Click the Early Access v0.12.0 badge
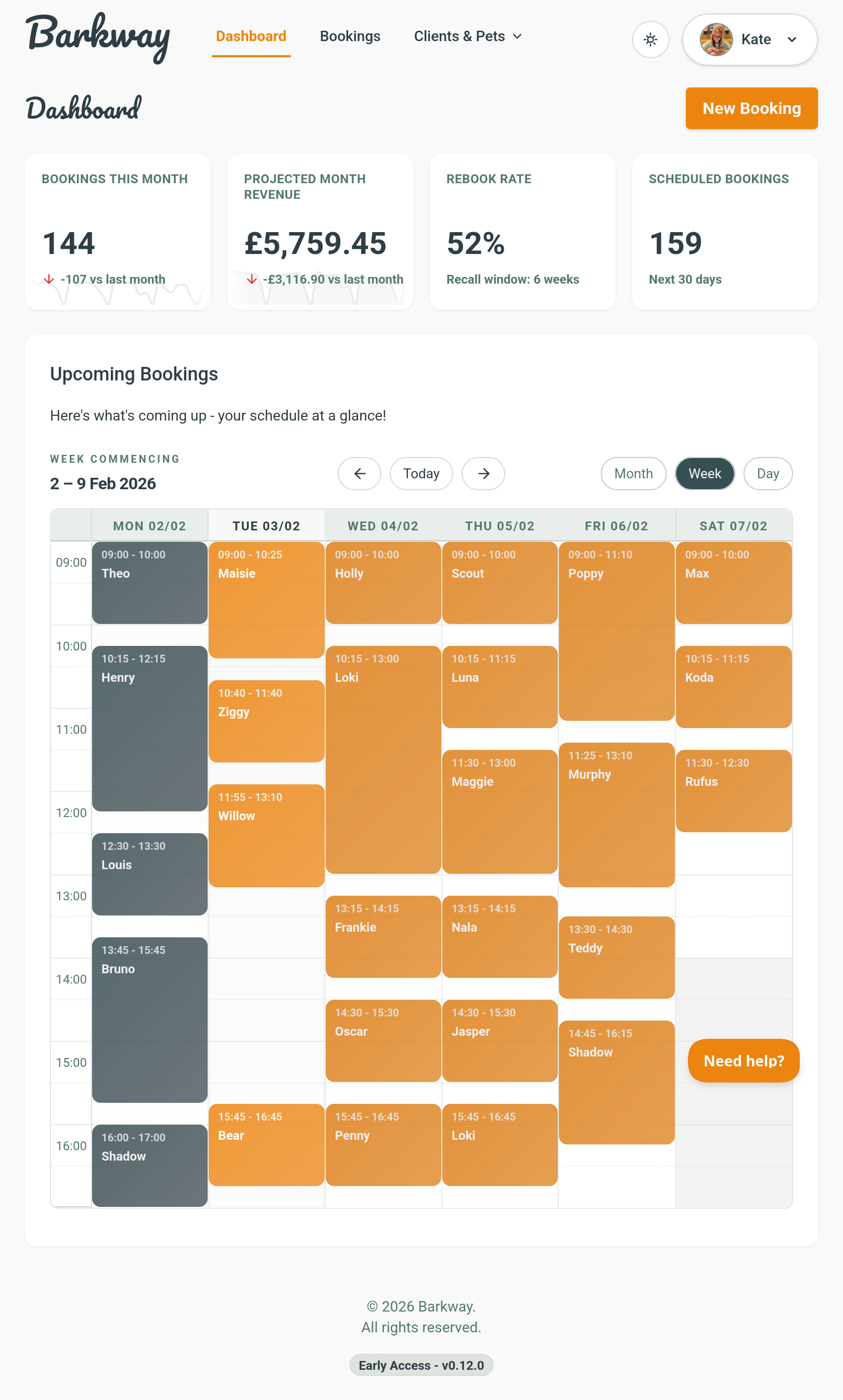The width and height of the screenshot is (843, 1400). click(x=420, y=1365)
